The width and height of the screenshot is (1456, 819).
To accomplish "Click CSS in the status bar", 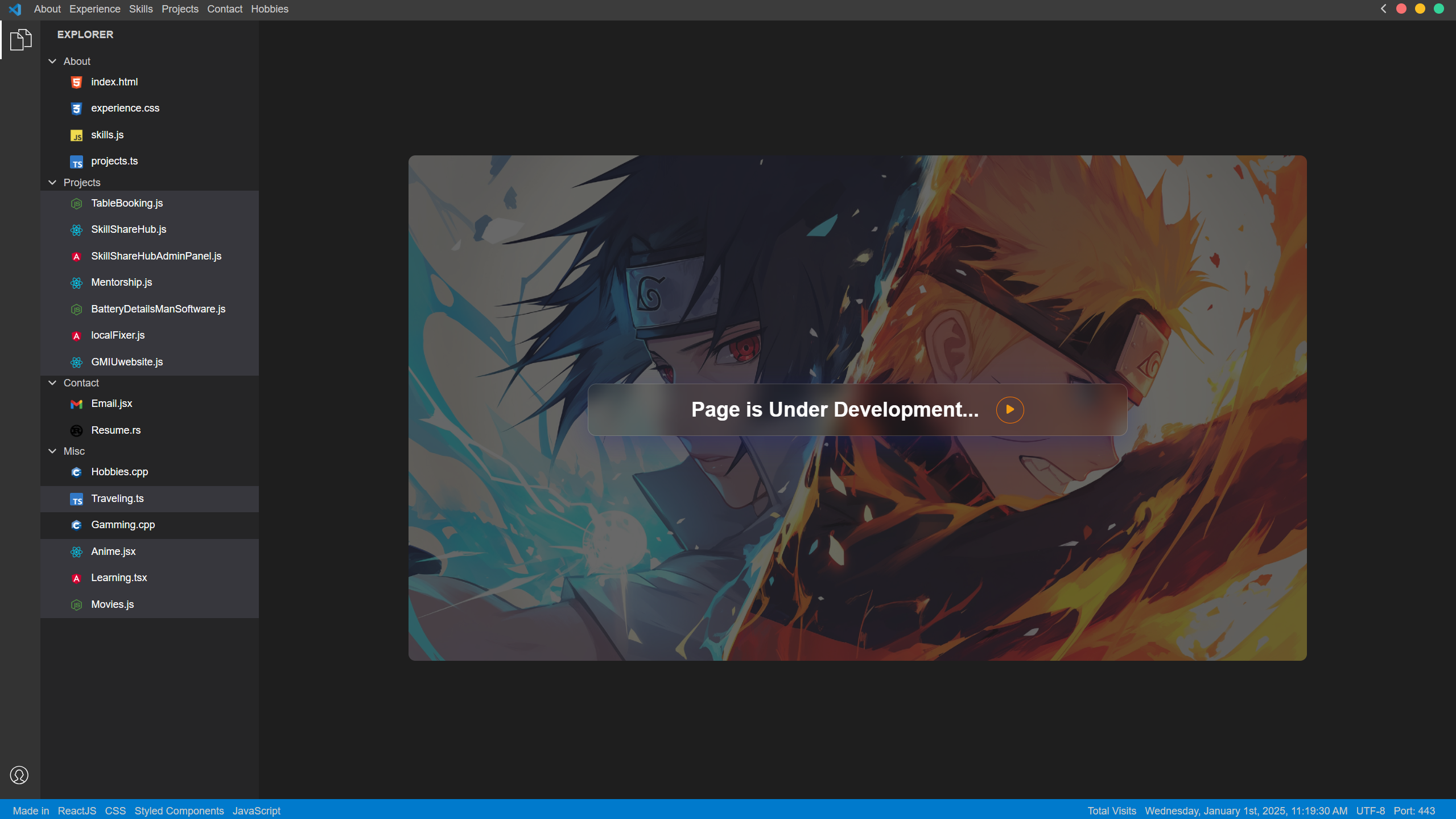I will (x=116, y=810).
